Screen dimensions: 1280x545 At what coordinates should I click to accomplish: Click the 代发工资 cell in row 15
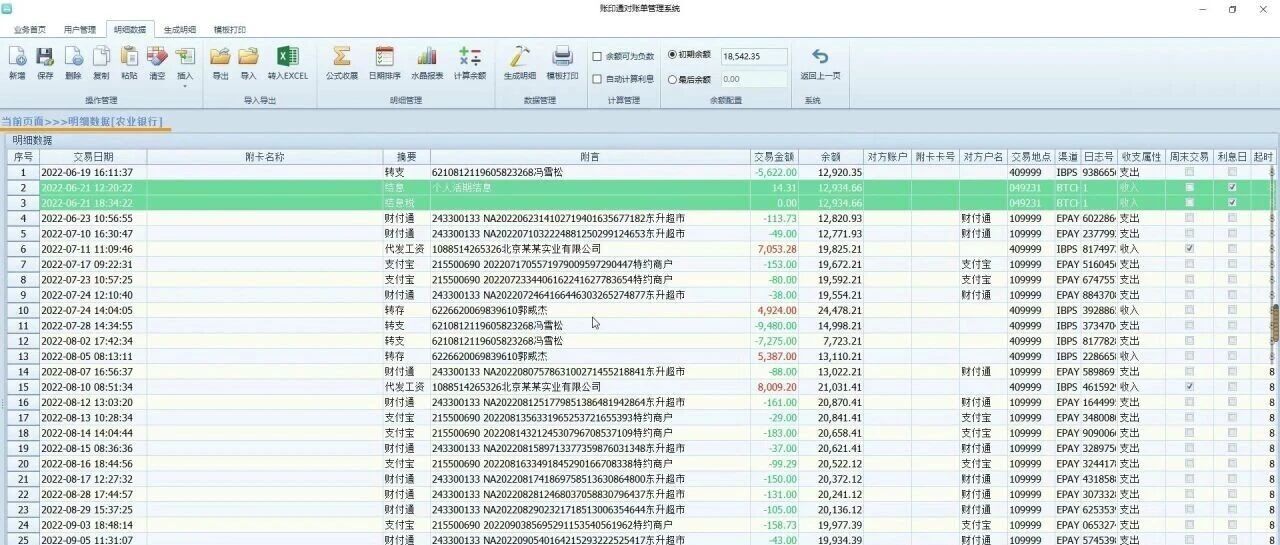point(405,386)
